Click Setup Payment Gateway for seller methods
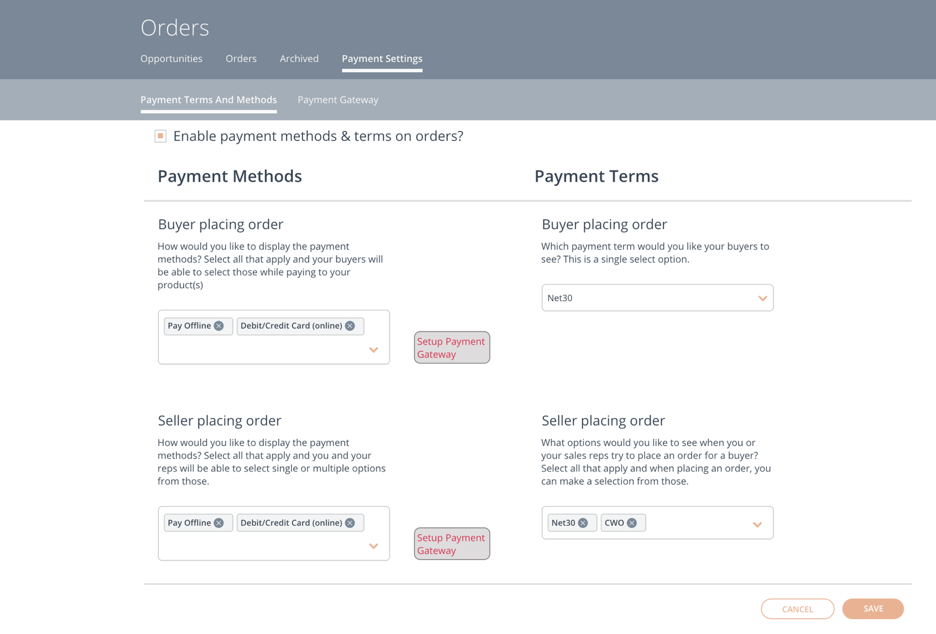Viewport: 936px width, 634px height. click(x=452, y=544)
